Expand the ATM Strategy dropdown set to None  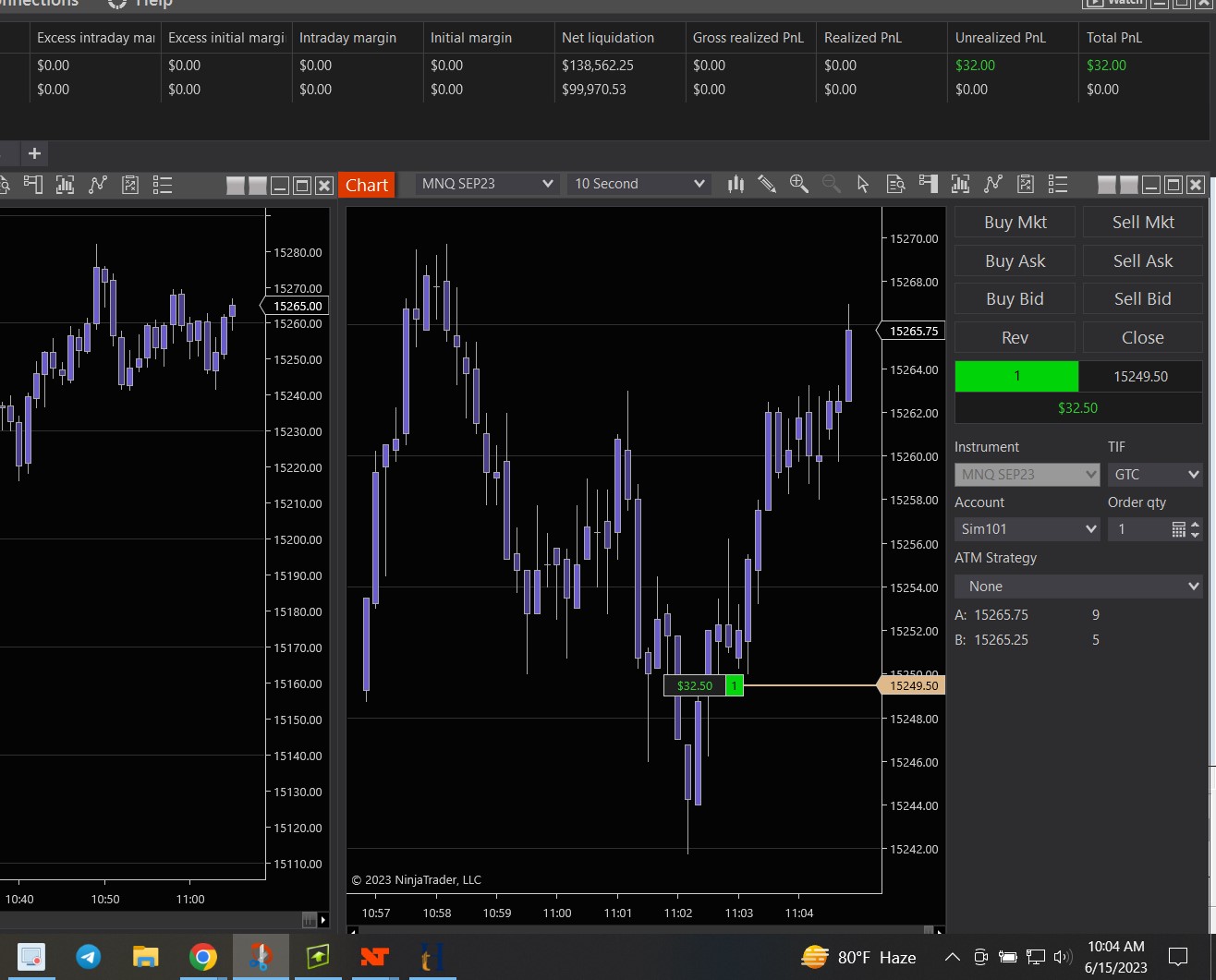(1078, 587)
